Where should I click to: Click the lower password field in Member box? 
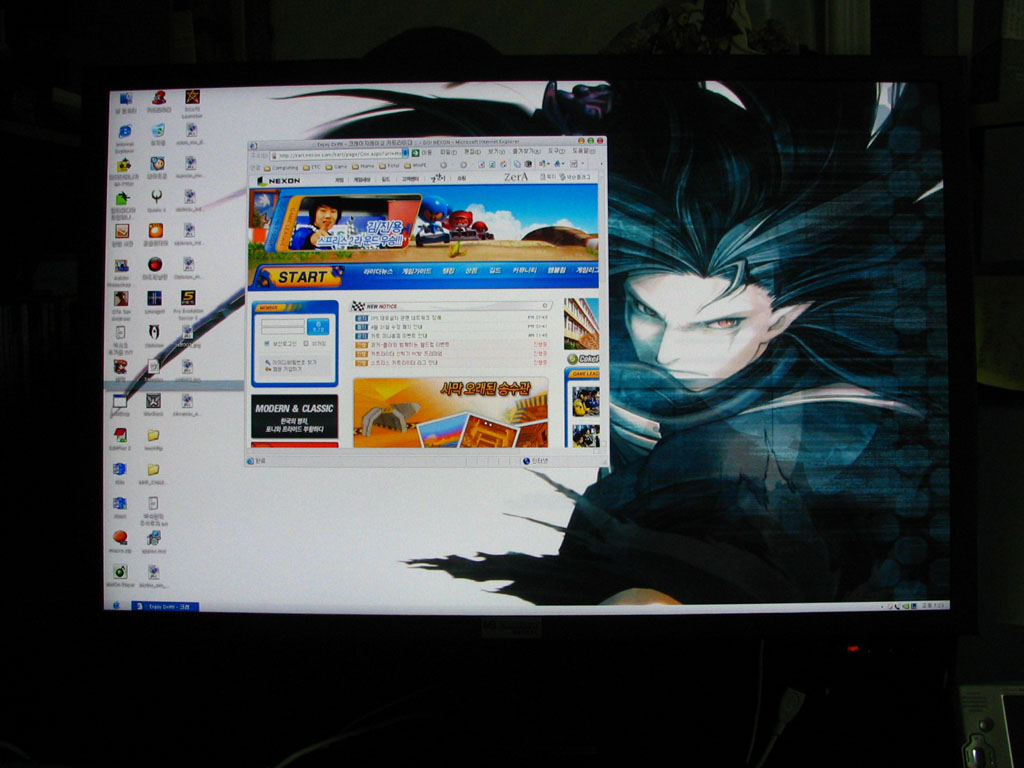tap(282, 331)
